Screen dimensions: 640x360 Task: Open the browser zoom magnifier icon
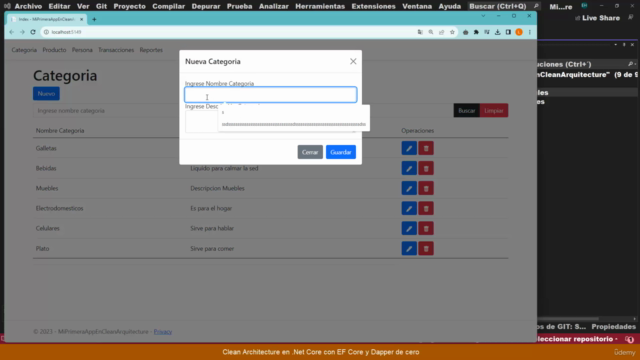(x=431, y=32)
